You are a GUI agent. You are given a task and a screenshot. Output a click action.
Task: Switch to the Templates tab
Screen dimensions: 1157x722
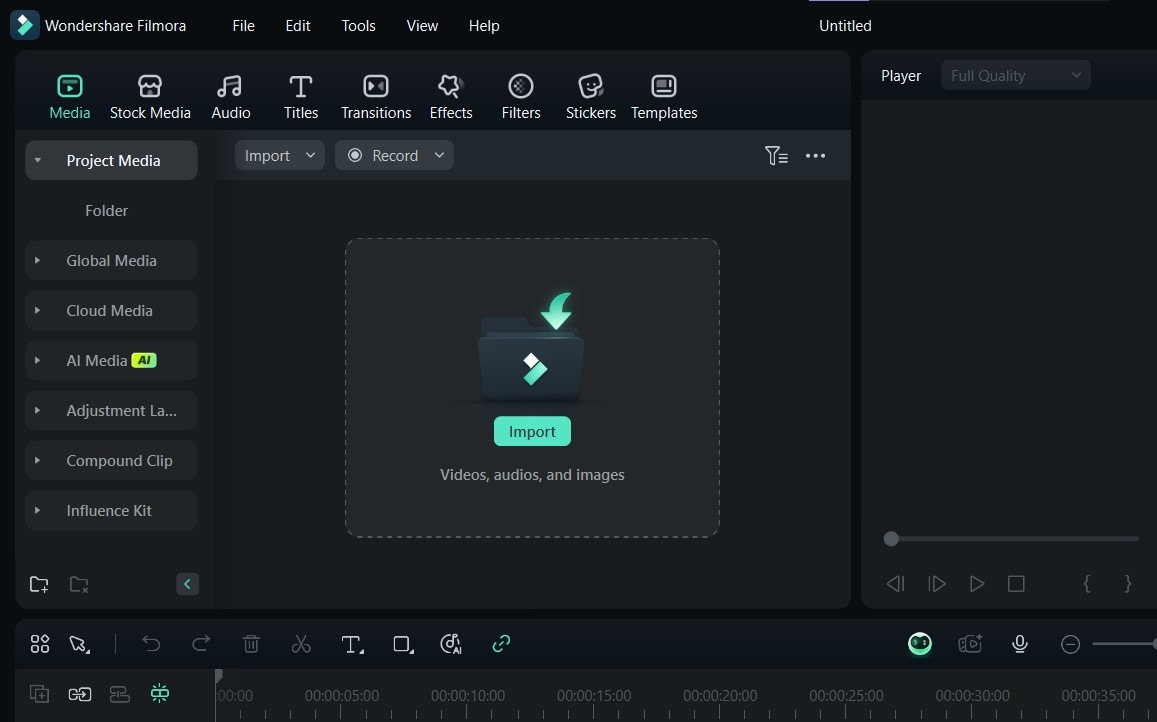click(x=663, y=97)
